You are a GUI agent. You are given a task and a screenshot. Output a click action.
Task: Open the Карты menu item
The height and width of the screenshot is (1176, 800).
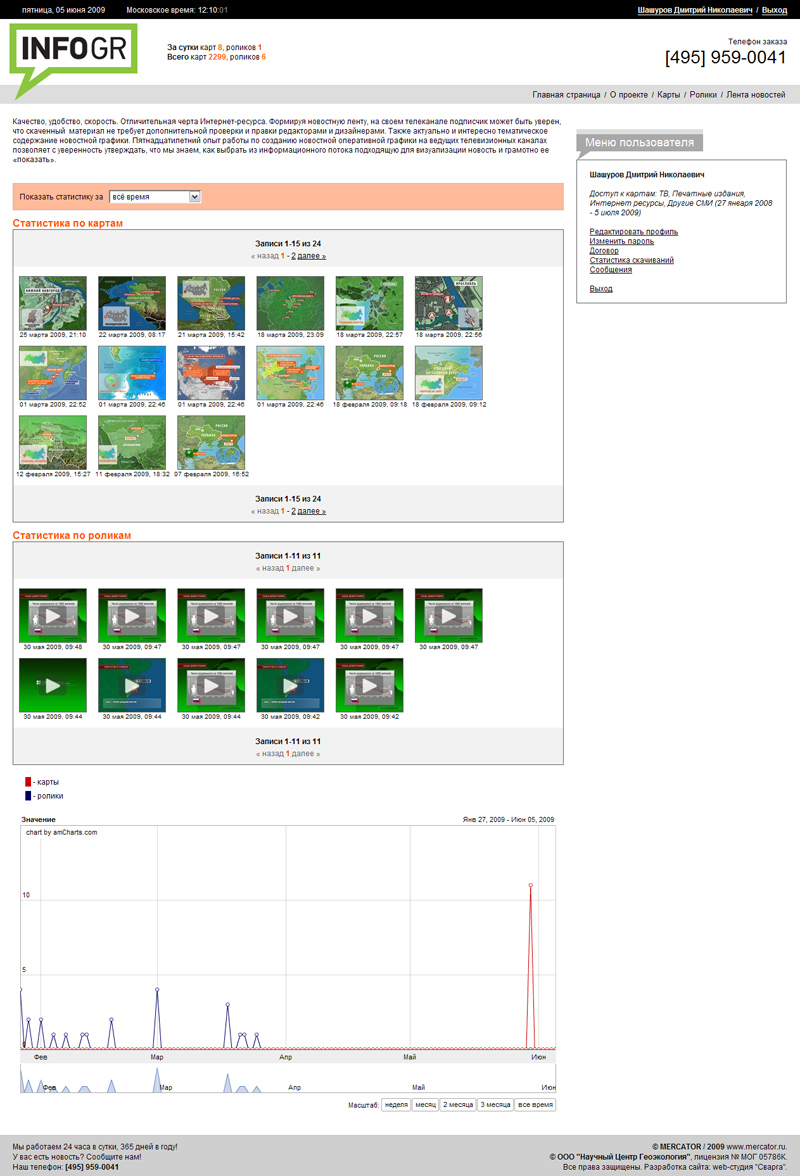tap(668, 95)
